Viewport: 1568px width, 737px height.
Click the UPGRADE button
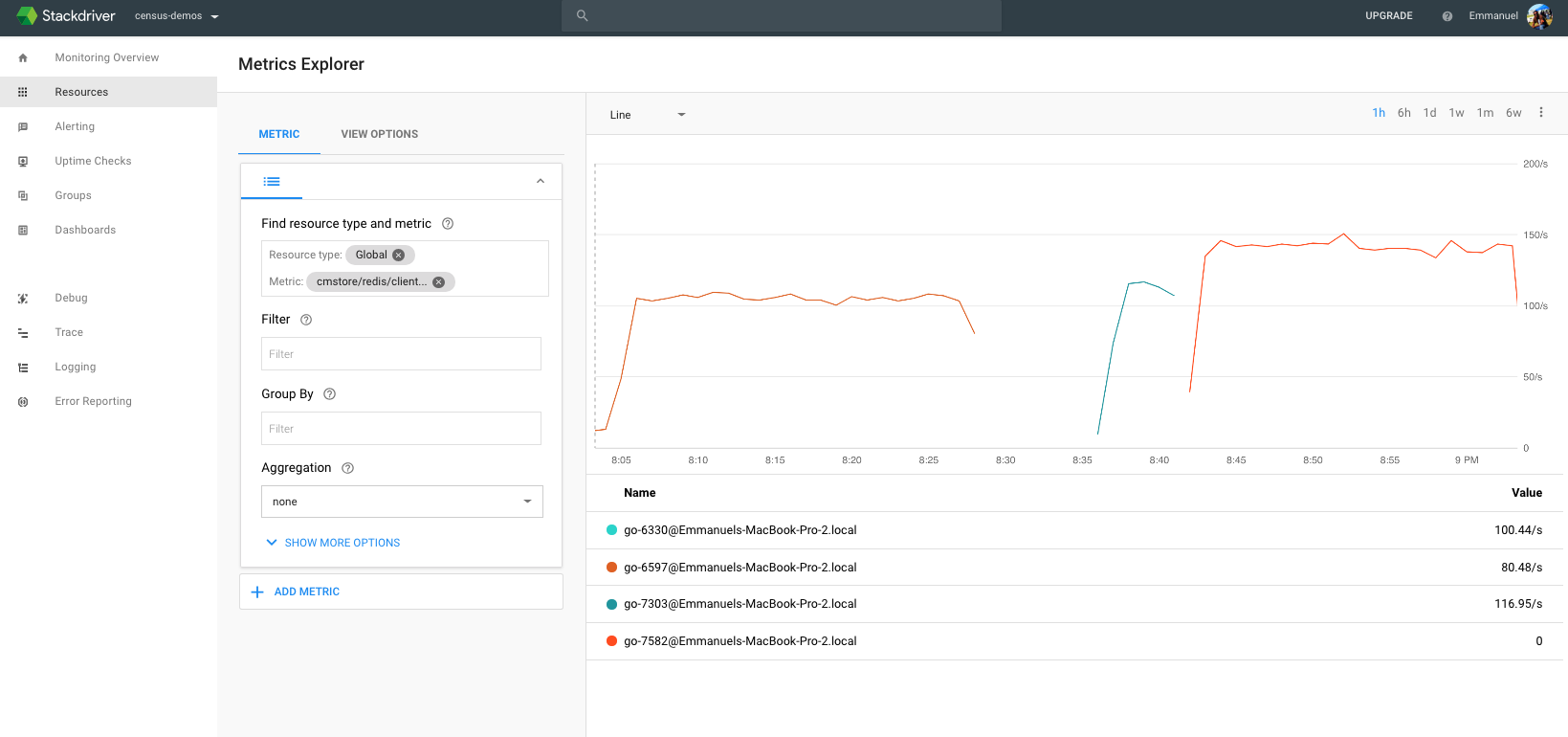pyautogui.click(x=1388, y=16)
